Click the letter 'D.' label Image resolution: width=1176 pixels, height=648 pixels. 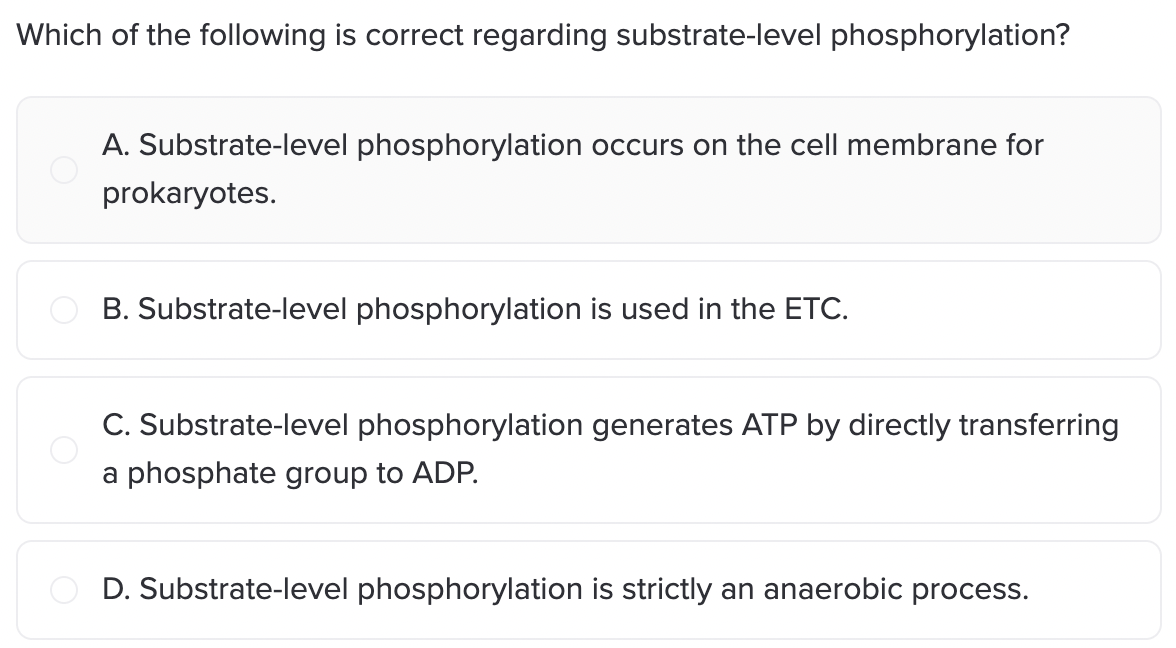116,589
